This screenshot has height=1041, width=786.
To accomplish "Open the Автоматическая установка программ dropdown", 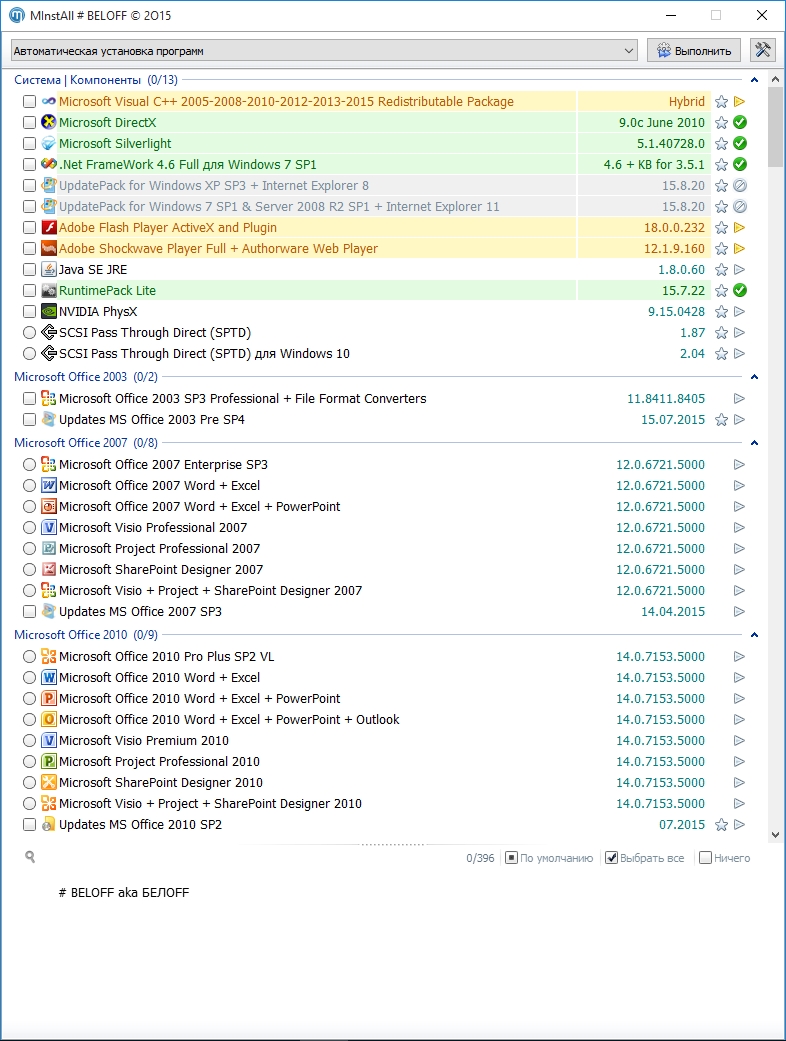I will click(324, 50).
